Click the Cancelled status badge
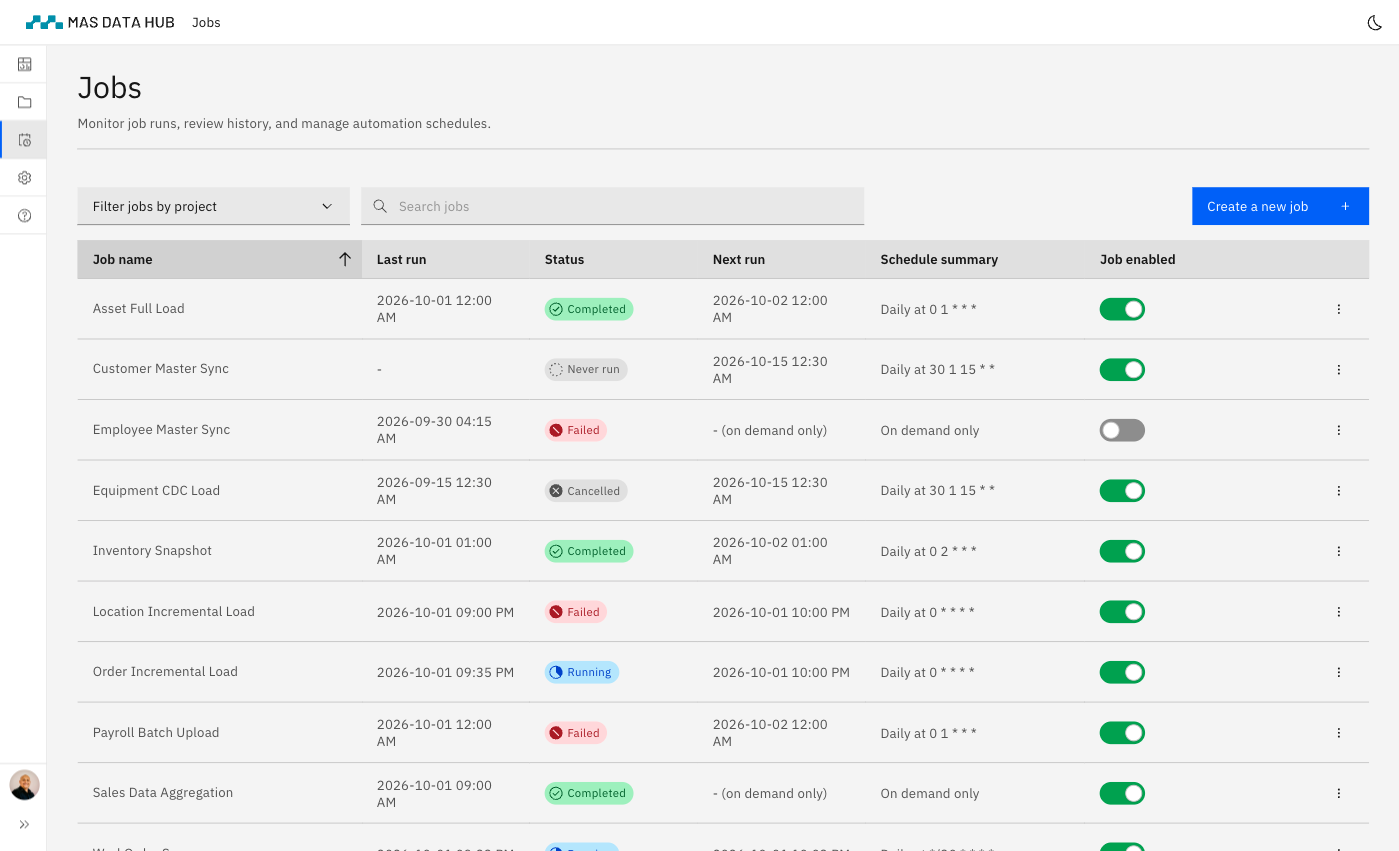 pos(586,491)
